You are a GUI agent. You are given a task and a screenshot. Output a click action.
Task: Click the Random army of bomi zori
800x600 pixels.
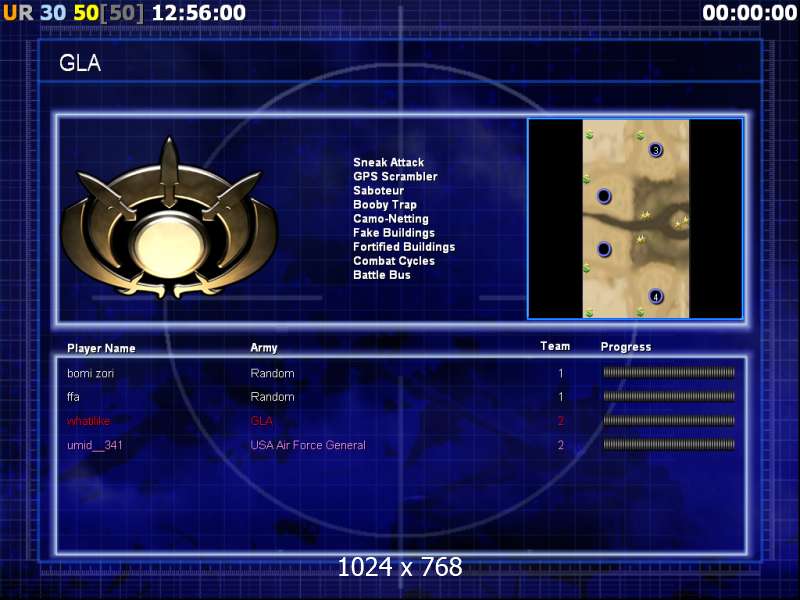272,373
